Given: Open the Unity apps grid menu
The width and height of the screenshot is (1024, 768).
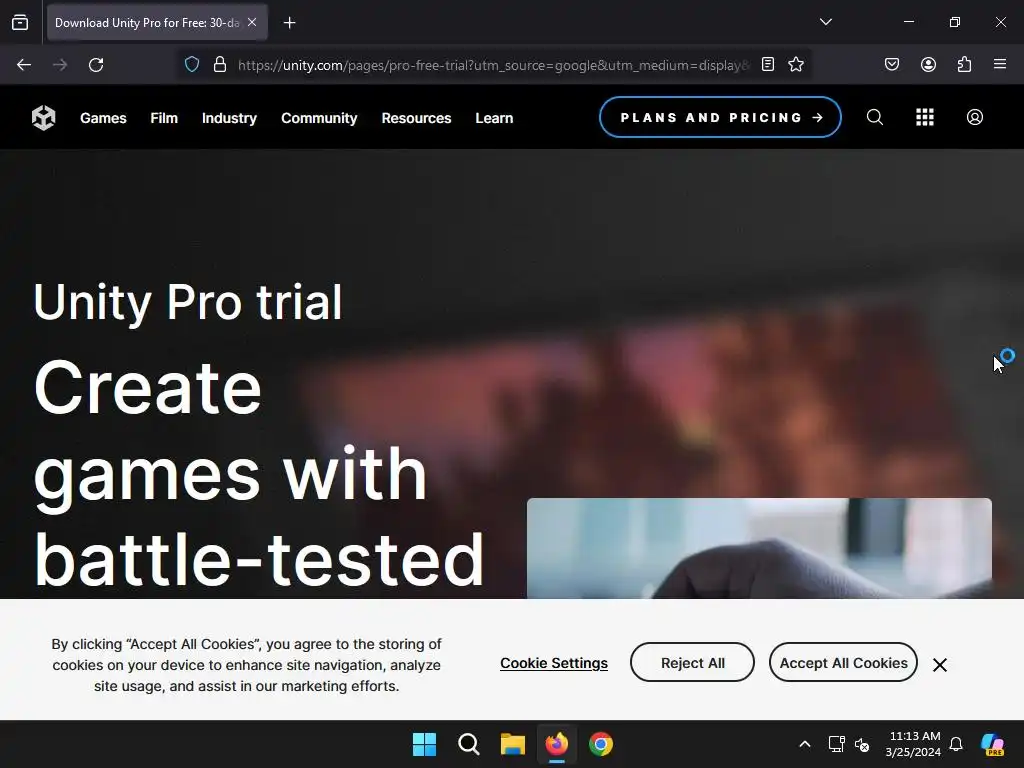Looking at the screenshot, I should click(x=925, y=118).
